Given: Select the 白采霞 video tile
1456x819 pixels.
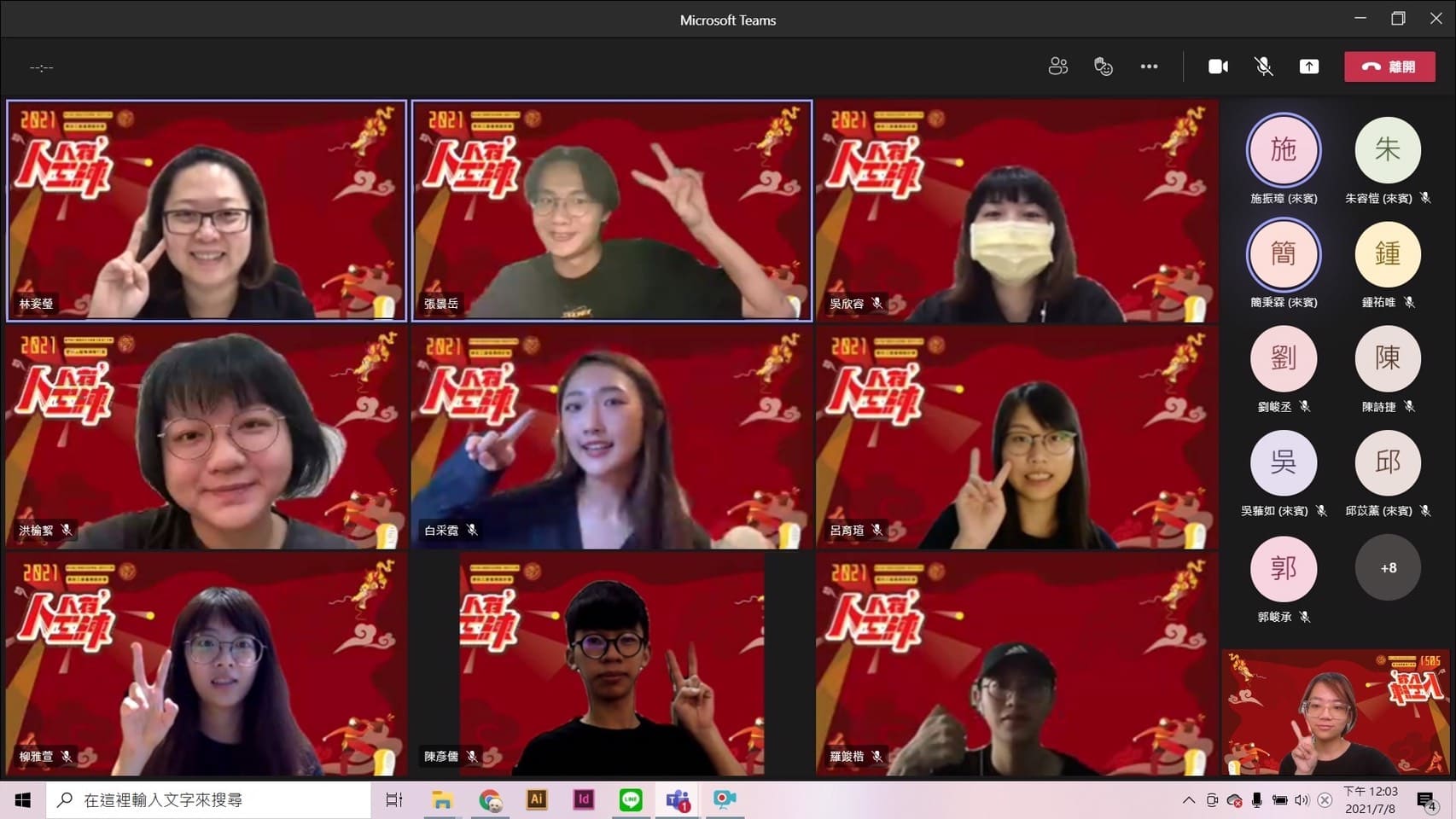Looking at the screenshot, I should tap(612, 438).
